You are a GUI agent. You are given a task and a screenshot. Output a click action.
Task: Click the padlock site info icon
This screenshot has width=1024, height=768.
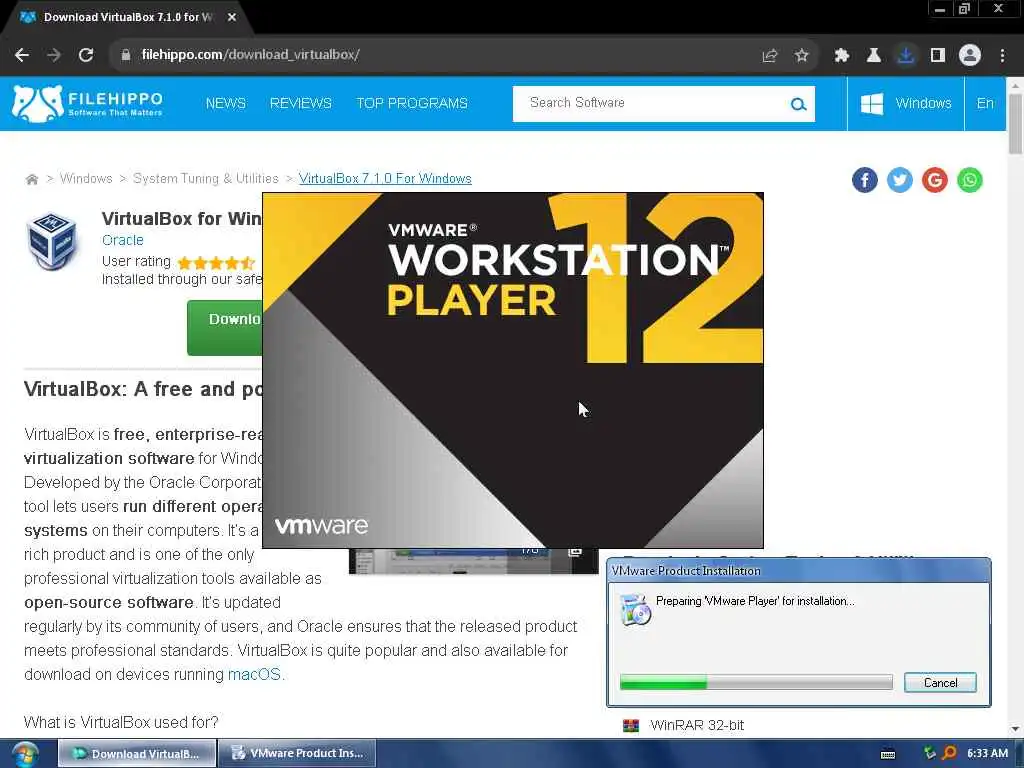point(125,55)
